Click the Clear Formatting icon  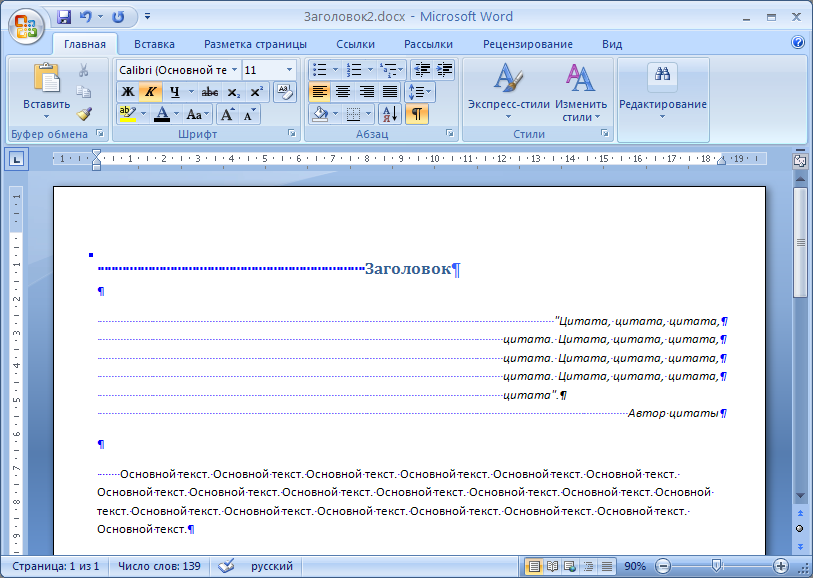pyautogui.click(x=284, y=92)
